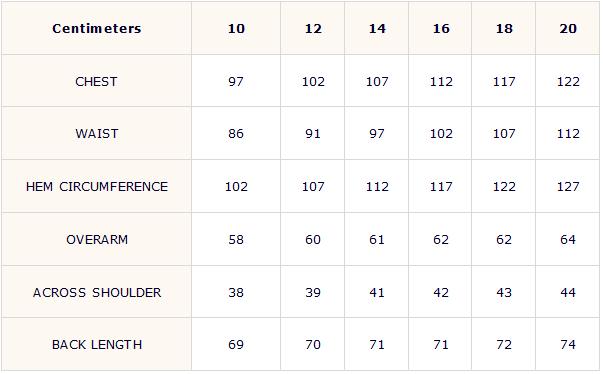Click the ACROSS SHOULDER row label
The width and height of the screenshot is (603, 374).
pyautogui.click(x=97, y=293)
